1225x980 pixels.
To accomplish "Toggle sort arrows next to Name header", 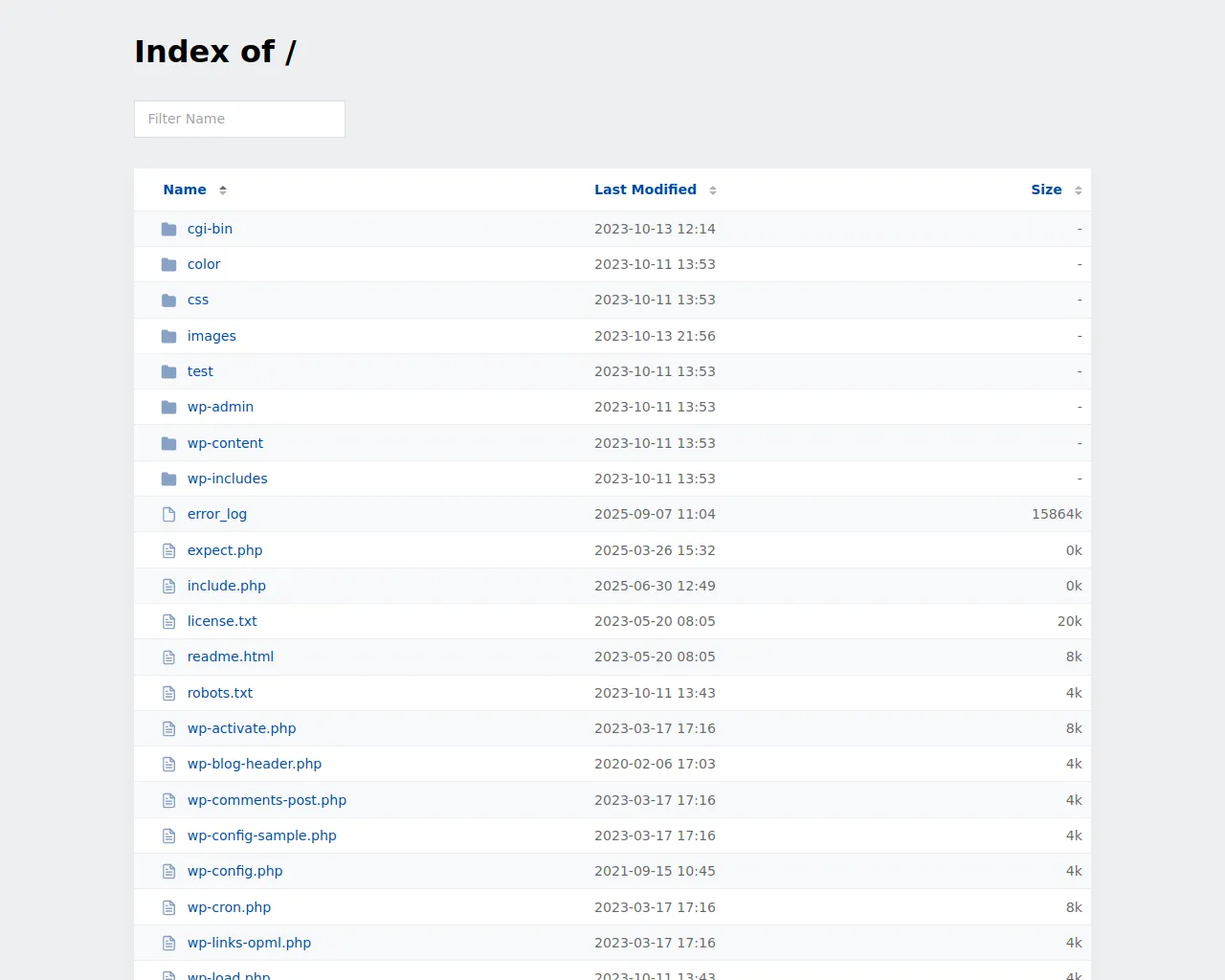I will [223, 190].
